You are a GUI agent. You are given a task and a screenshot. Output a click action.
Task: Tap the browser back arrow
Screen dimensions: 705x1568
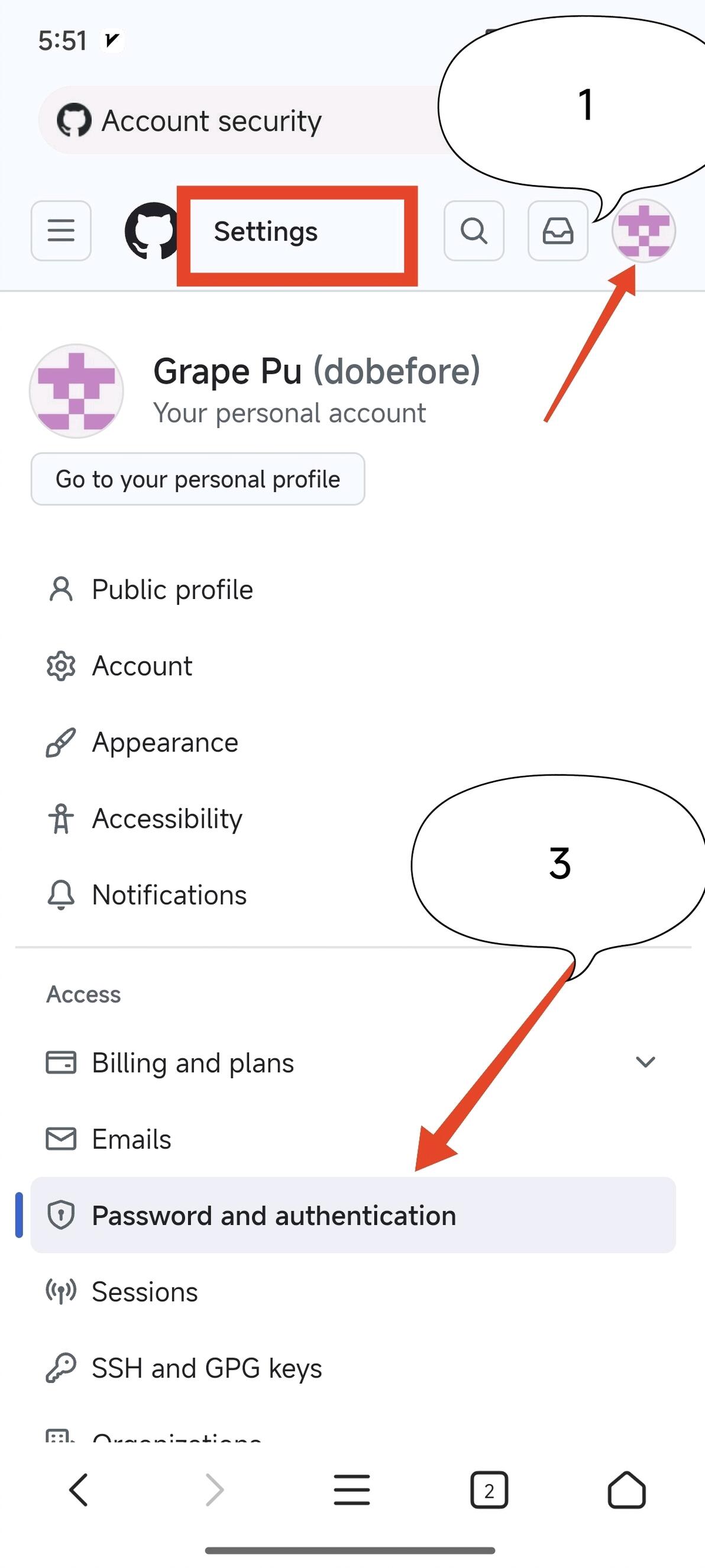point(79,1489)
